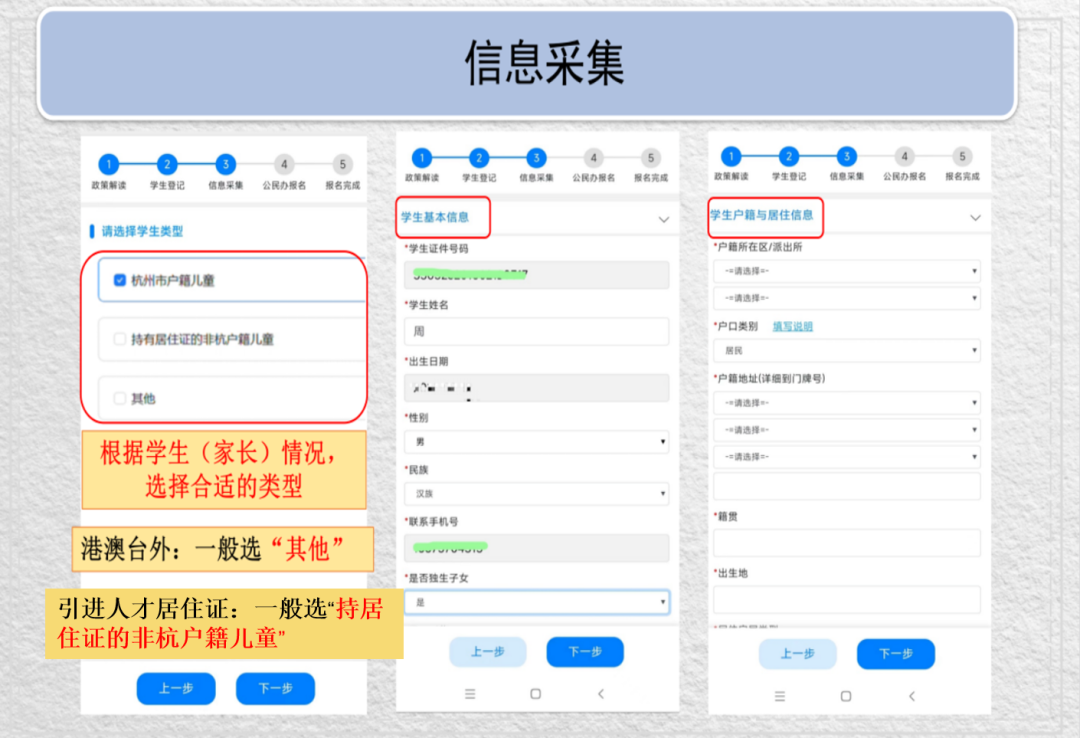Open the 填写说明 link

click(792, 326)
